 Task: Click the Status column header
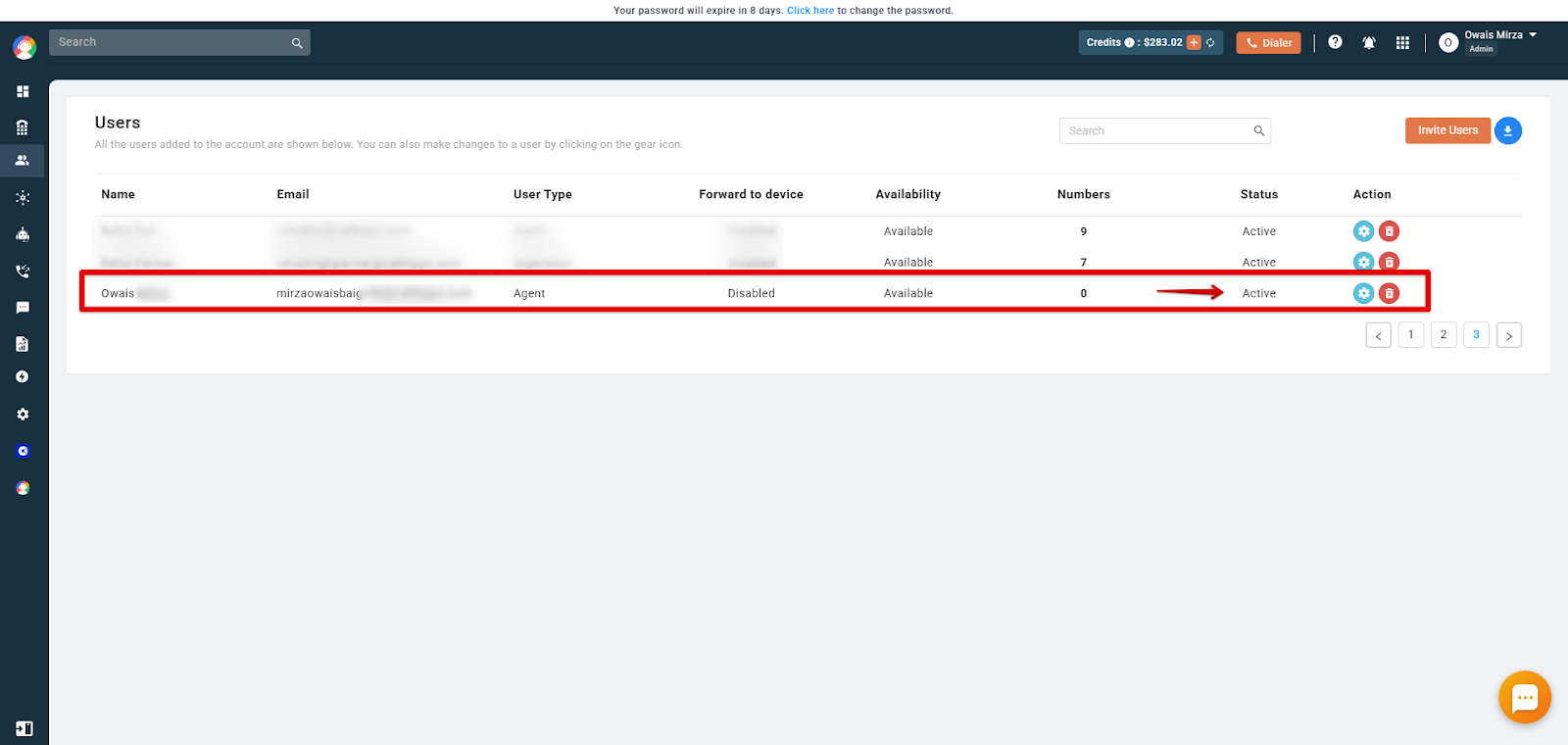pyautogui.click(x=1259, y=194)
